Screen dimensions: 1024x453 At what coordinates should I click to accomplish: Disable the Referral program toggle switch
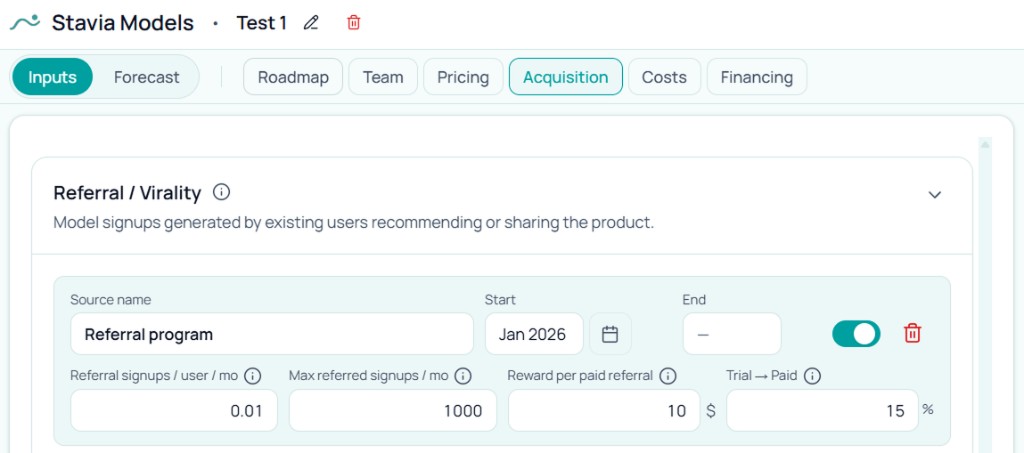pos(856,334)
